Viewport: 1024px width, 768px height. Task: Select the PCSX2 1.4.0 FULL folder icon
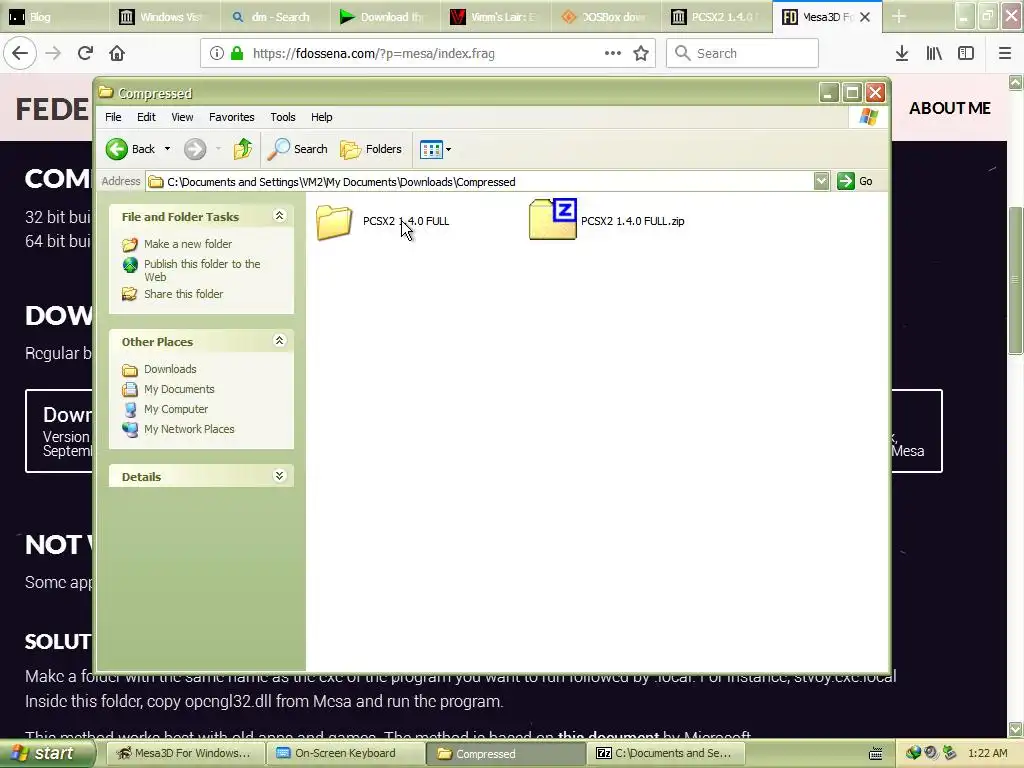334,221
